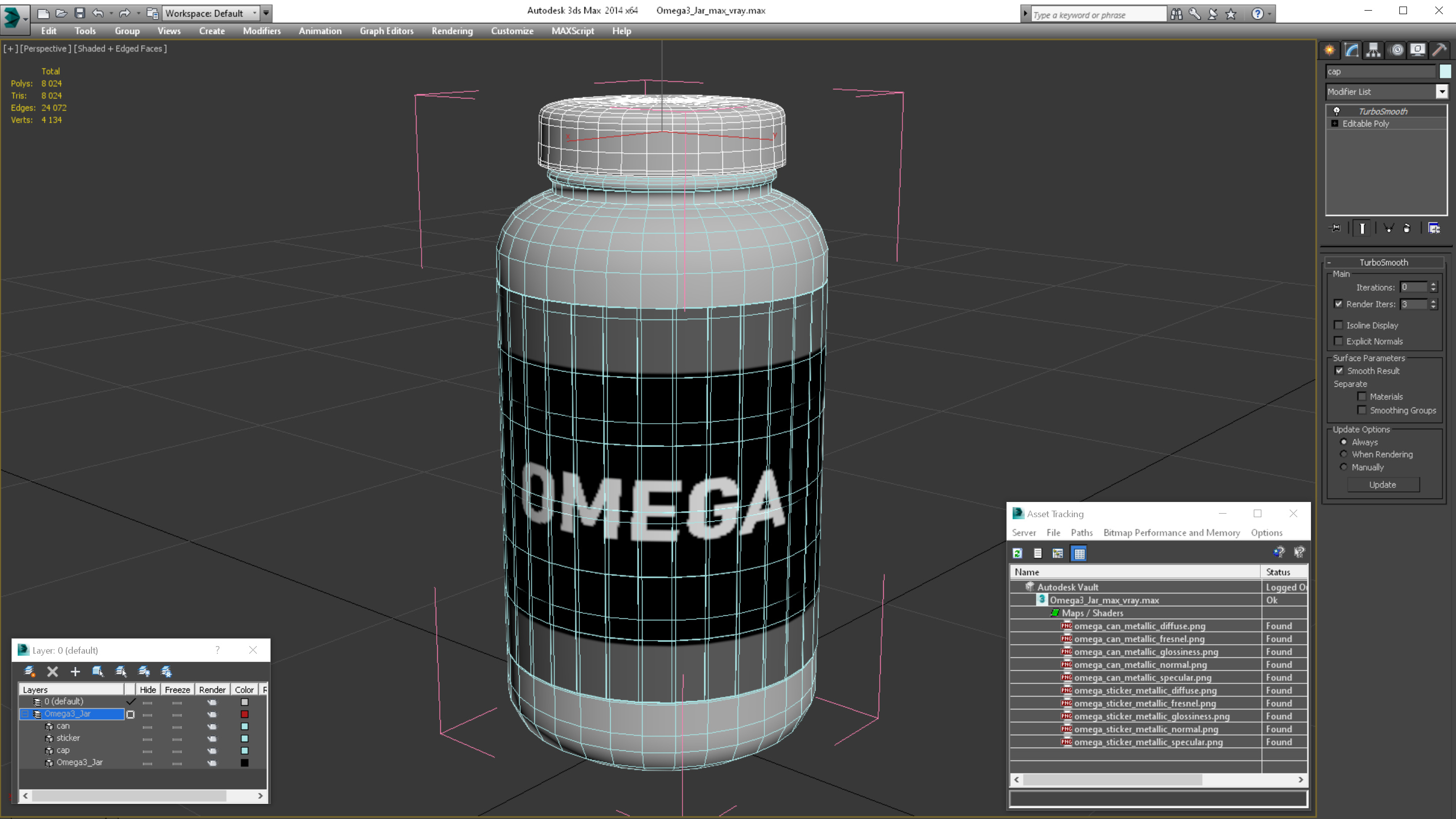The image size is (1456, 819).
Task: Enable Isoline Display checkbox
Action: pyautogui.click(x=1338, y=325)
